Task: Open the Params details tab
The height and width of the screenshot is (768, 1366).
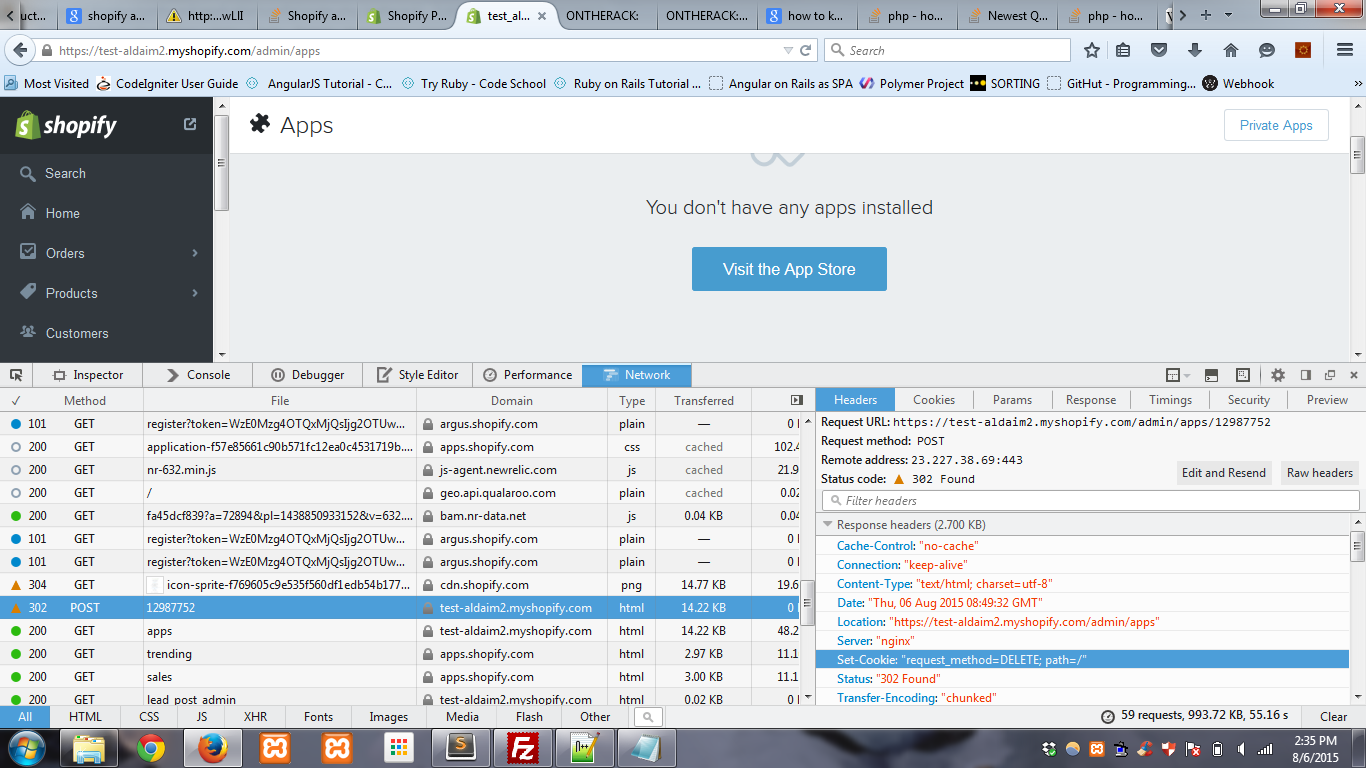Action: tap(1012, 400)
